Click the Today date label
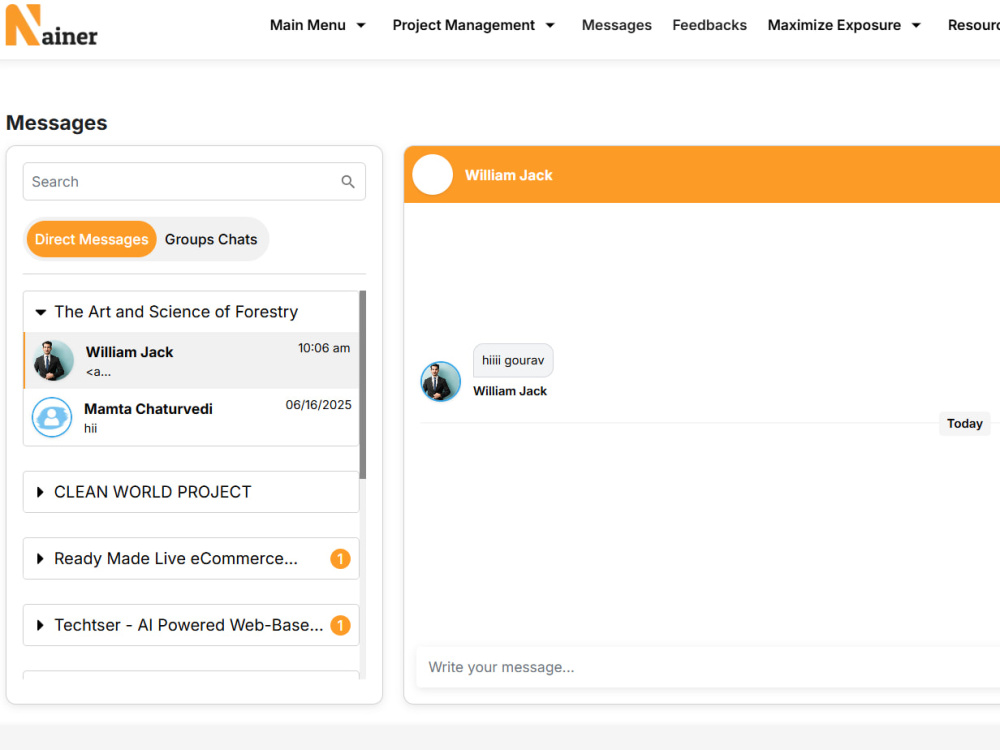This screenshot has width=1000, height=750. coord(964,423)
